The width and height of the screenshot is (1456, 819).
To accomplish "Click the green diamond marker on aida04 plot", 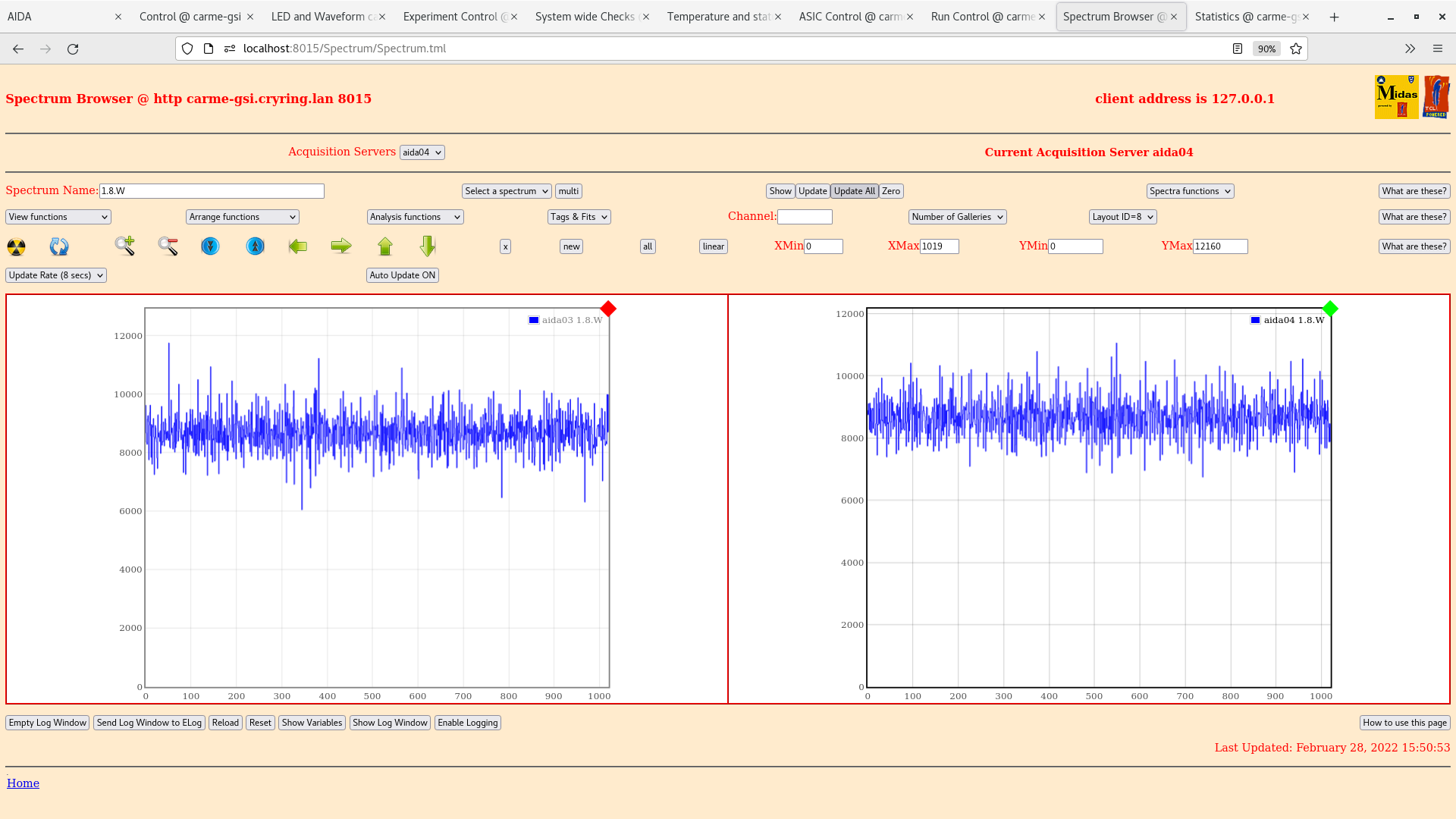I will 1330,309.
